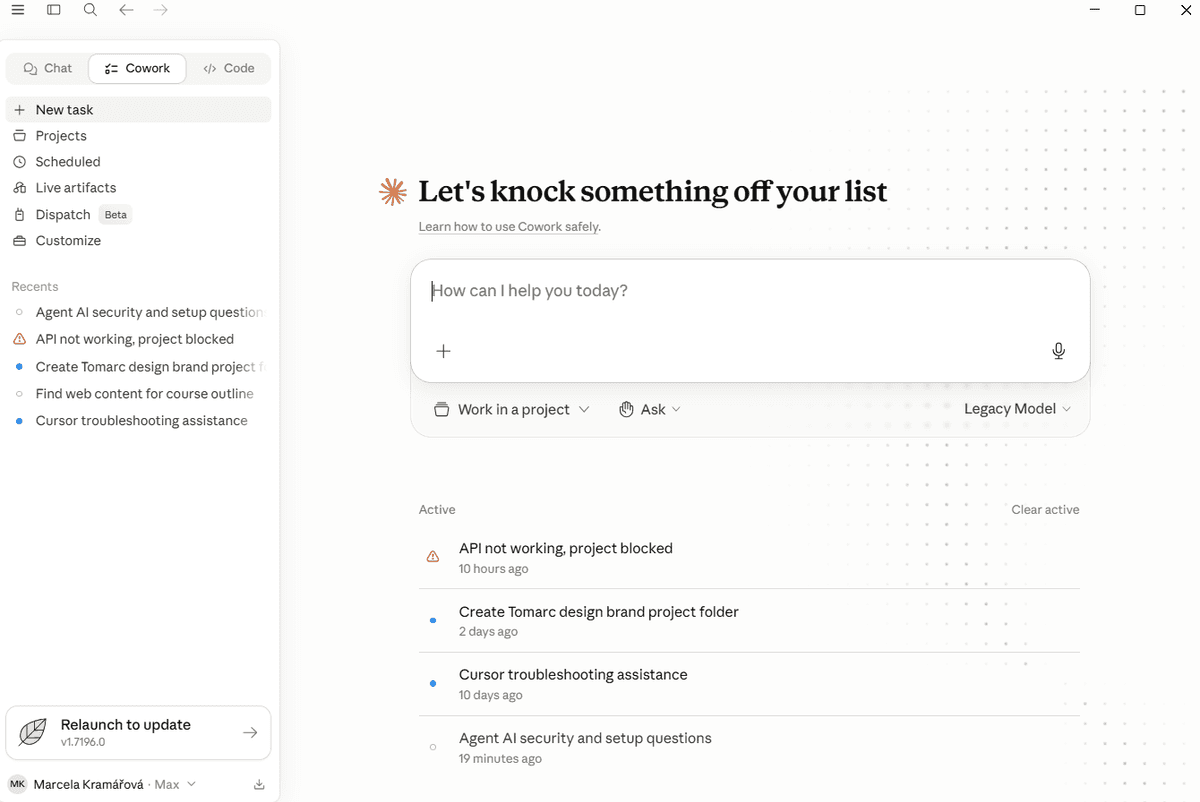Open the Ask mode dropdown
The image size is (1200, 802).
[x=650, y=410]
